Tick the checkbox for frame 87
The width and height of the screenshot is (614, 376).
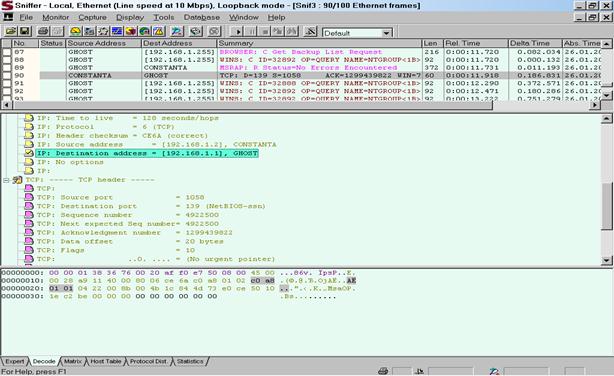click(x=7, y=52)
